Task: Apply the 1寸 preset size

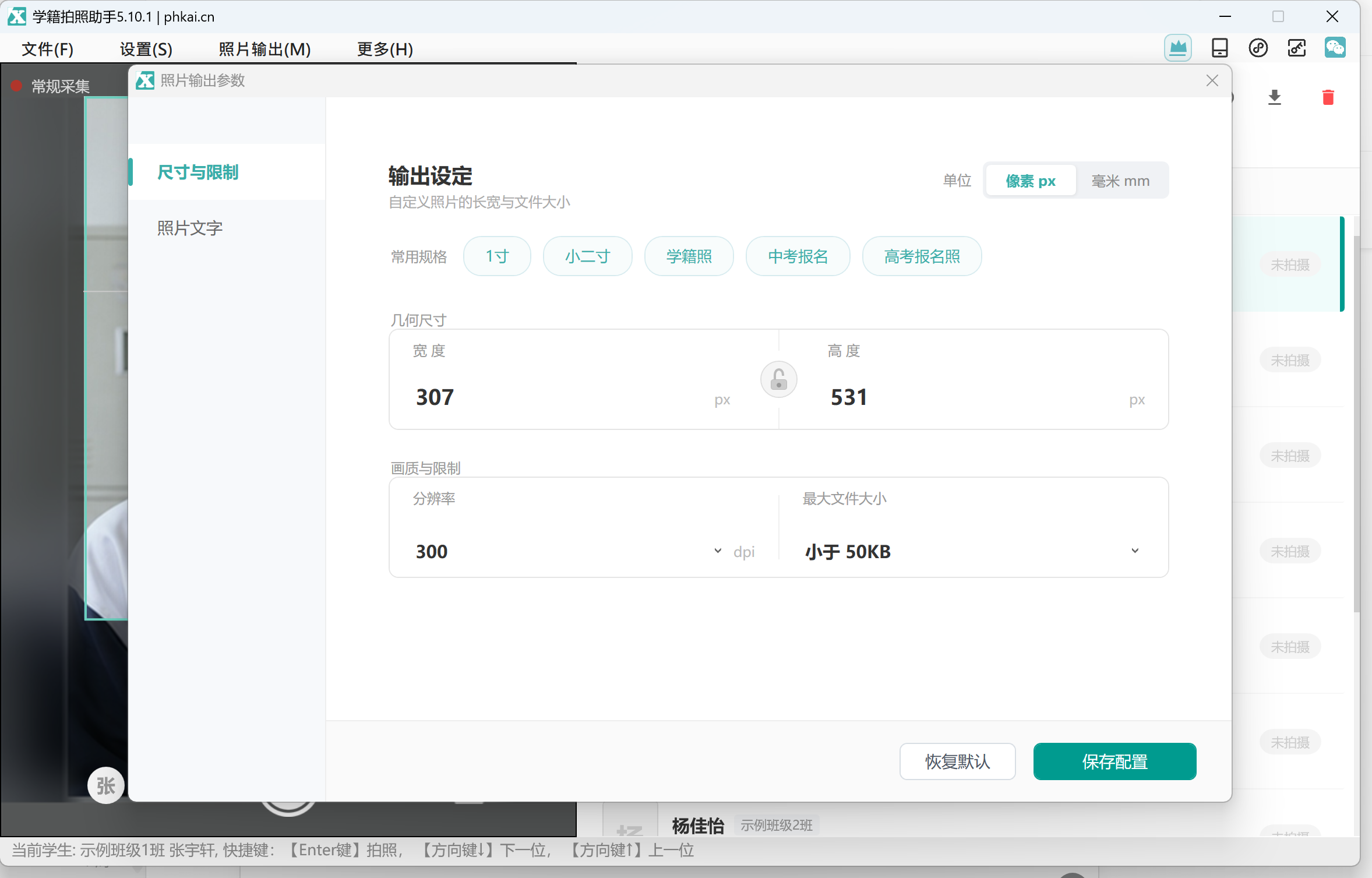Action: coord(497,256)
